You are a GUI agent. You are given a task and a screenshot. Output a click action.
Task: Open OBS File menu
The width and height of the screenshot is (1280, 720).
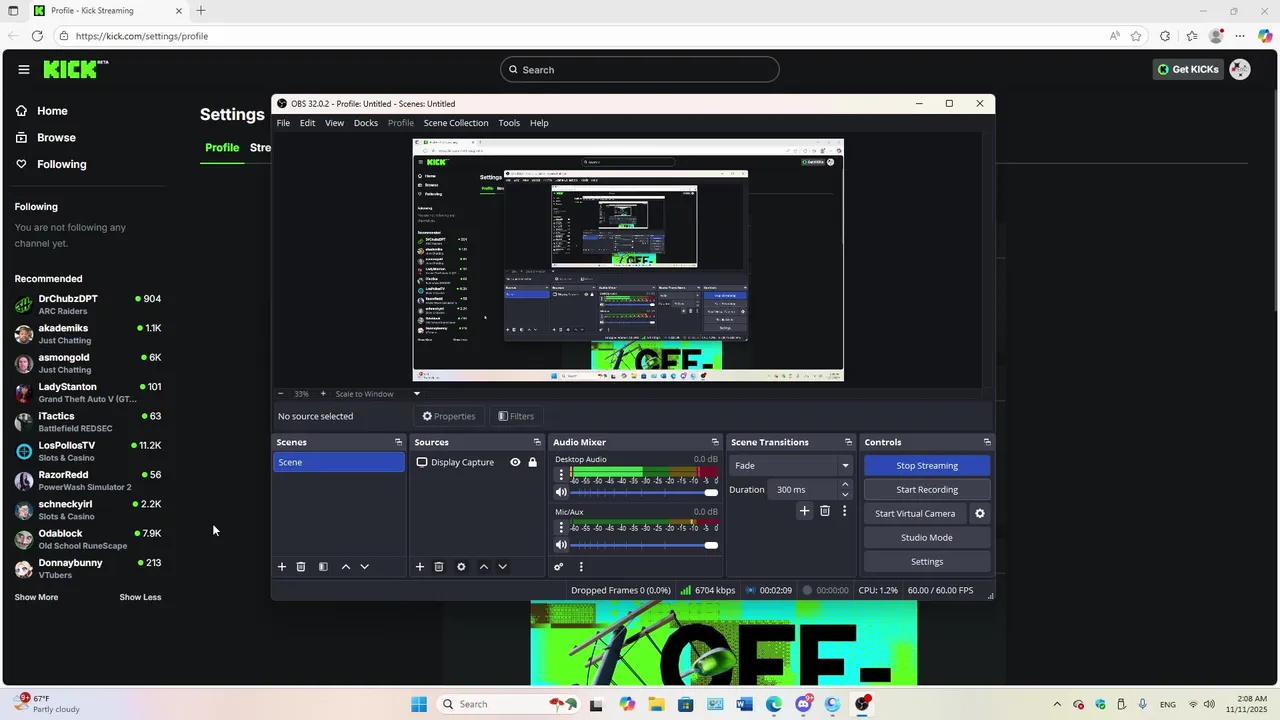click(283, 123)
